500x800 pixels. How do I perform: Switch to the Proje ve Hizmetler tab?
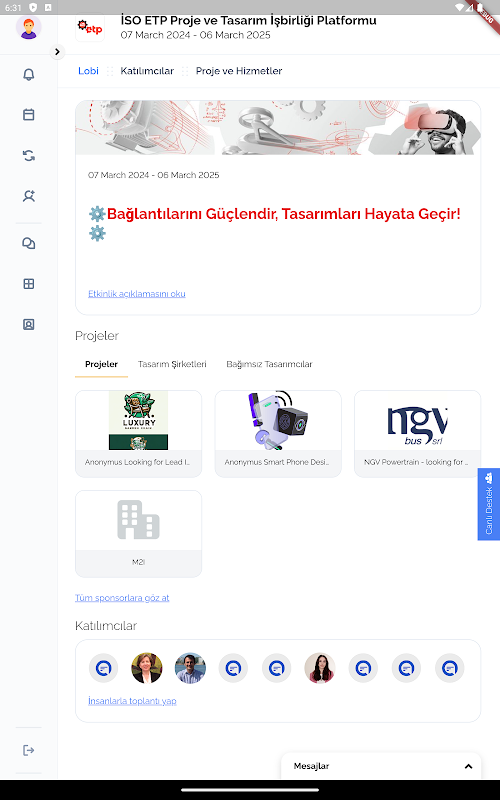tap(239, 71)
